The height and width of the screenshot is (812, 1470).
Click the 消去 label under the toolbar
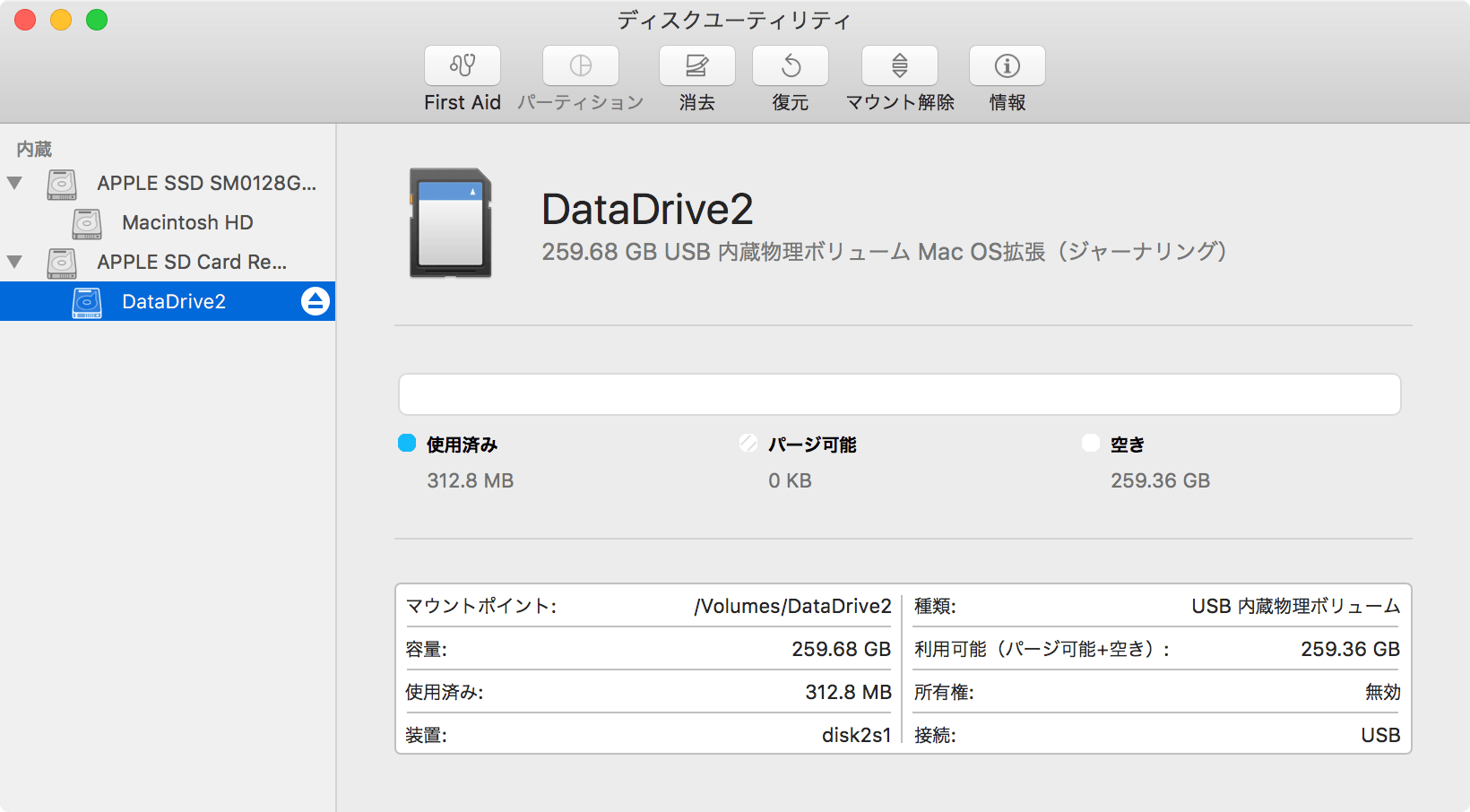coord(697,102)
